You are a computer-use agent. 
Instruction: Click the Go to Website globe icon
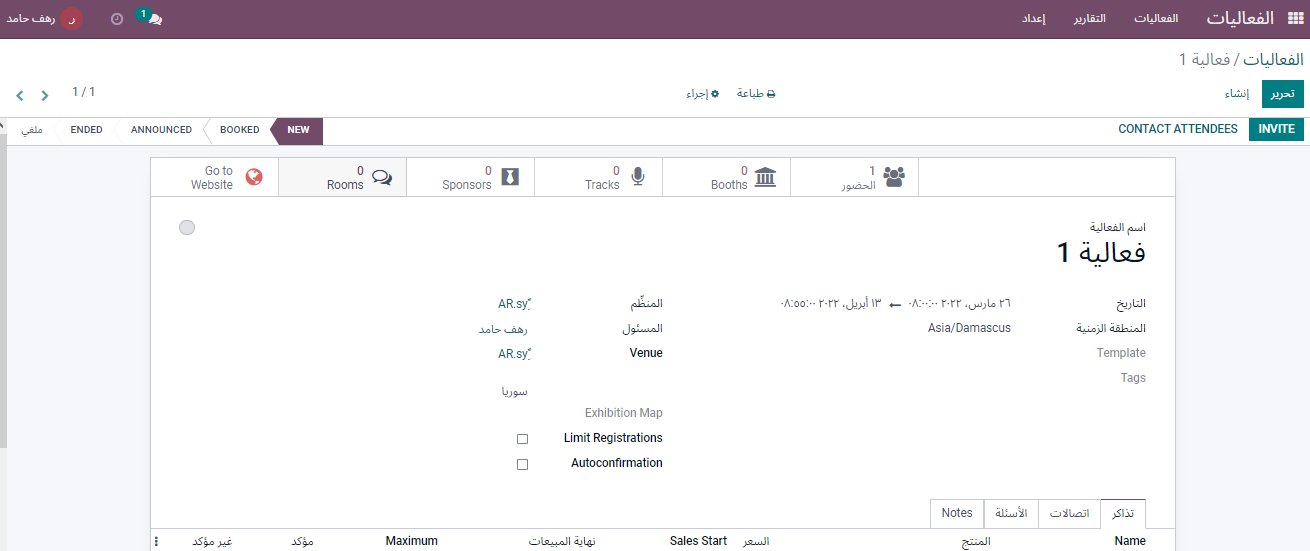click(x=254, y=177)
